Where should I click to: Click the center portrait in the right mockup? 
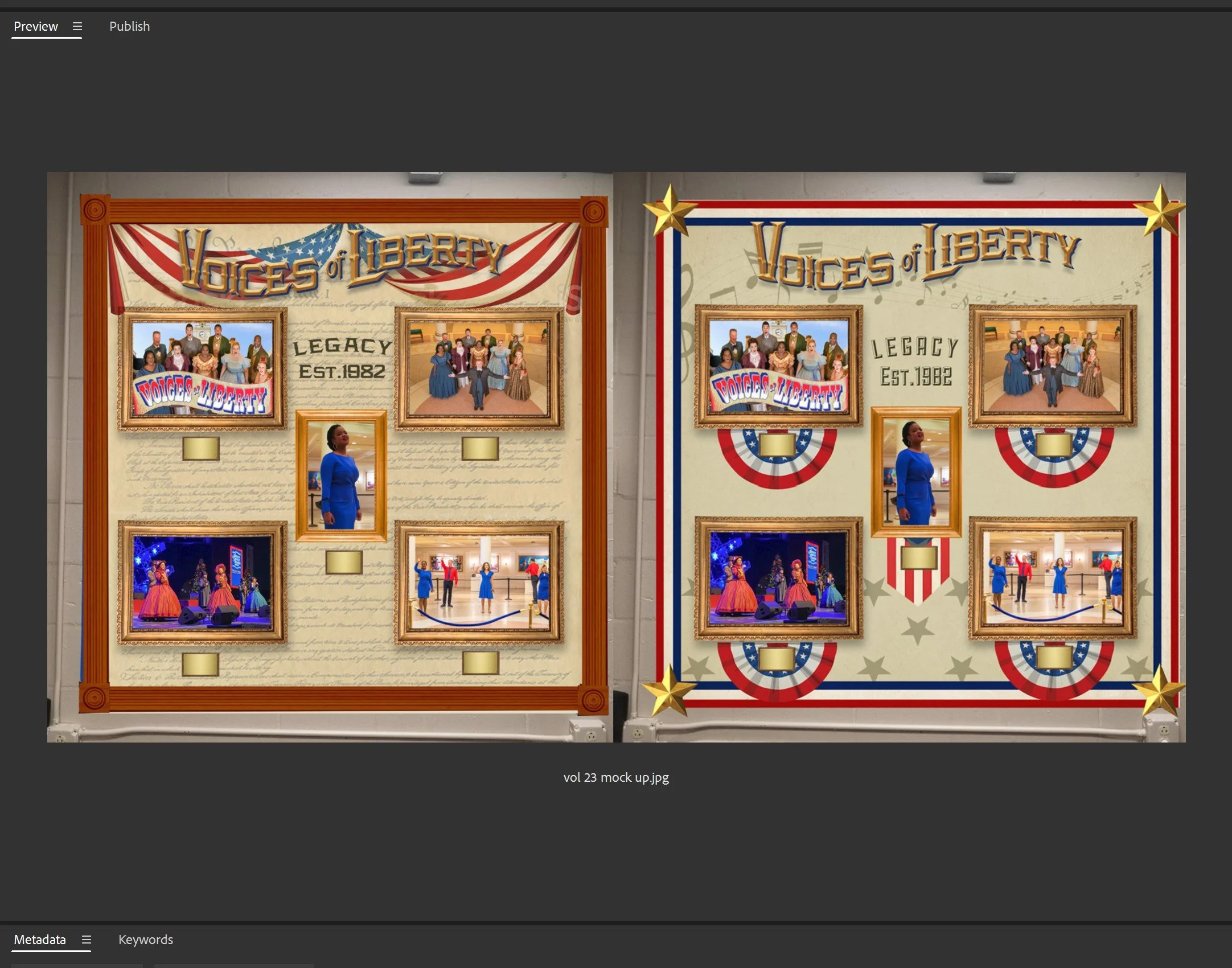pyautogui.click(x=916, y=471)
